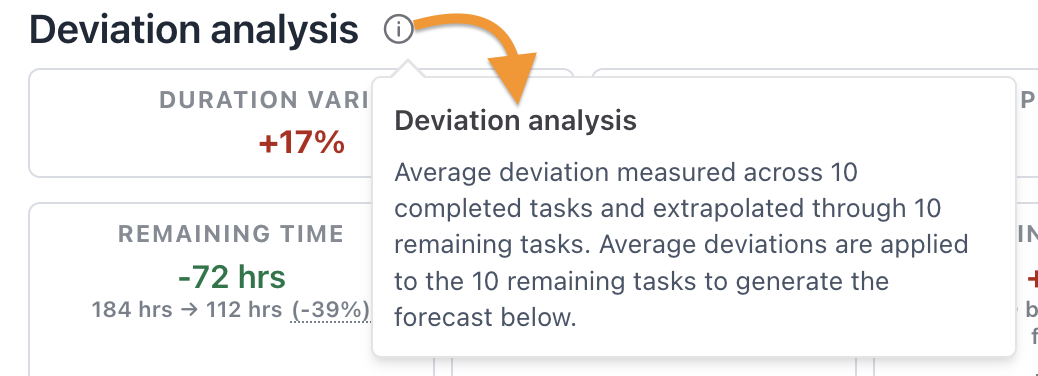This screenshot has width=1038, height=376.
Task: Click the tooltip's pointer caret under info icon
Action: coord(408,69)
